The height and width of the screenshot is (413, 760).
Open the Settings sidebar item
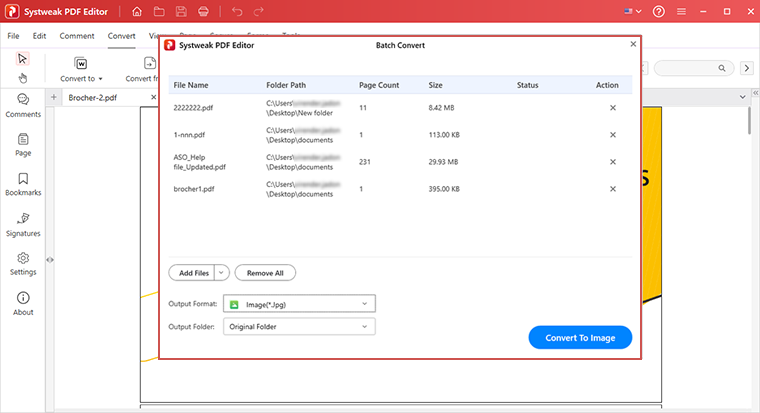tap(23, 264)
